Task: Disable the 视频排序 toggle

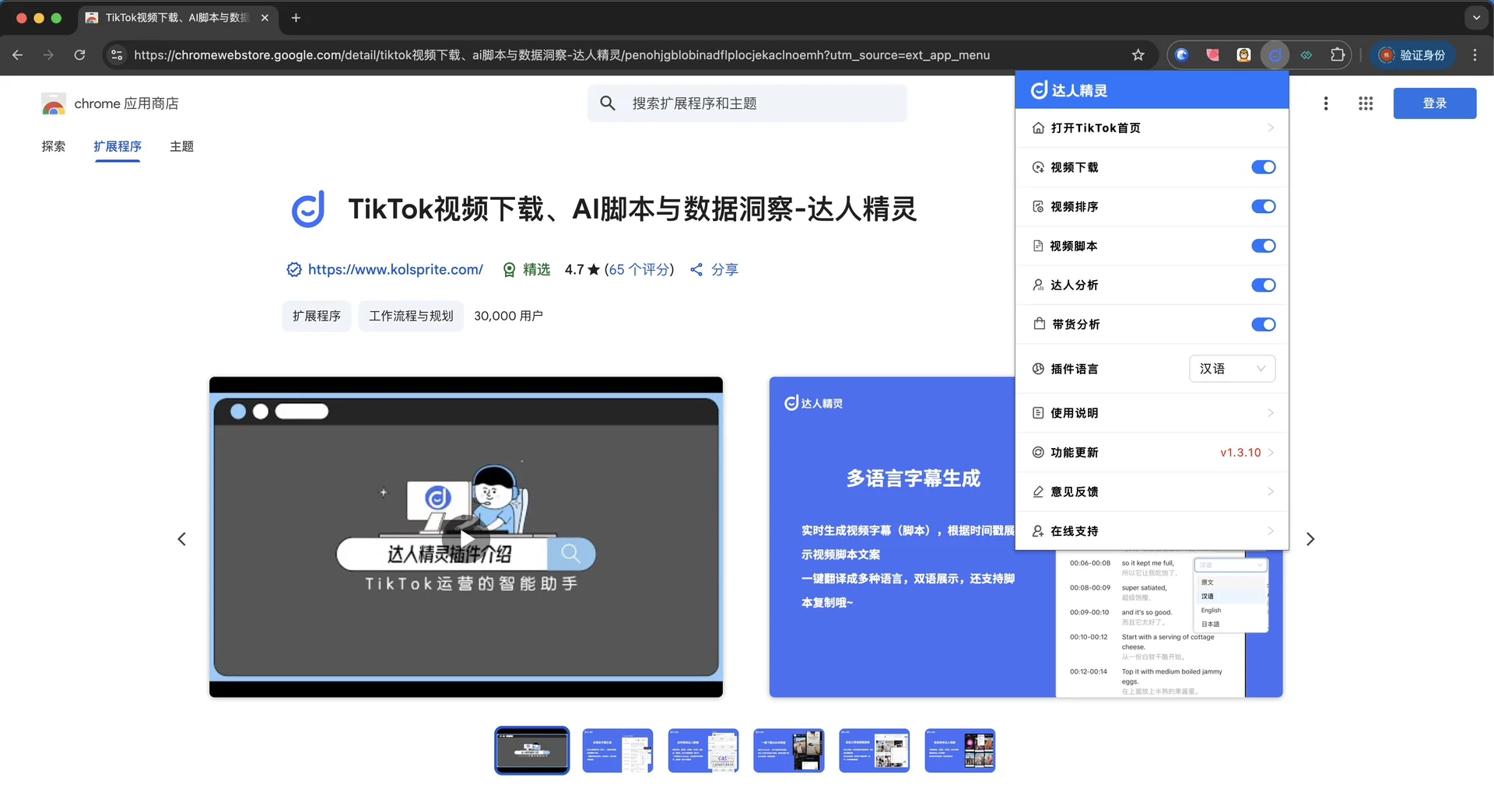Action: click(x=1263, y=206)
